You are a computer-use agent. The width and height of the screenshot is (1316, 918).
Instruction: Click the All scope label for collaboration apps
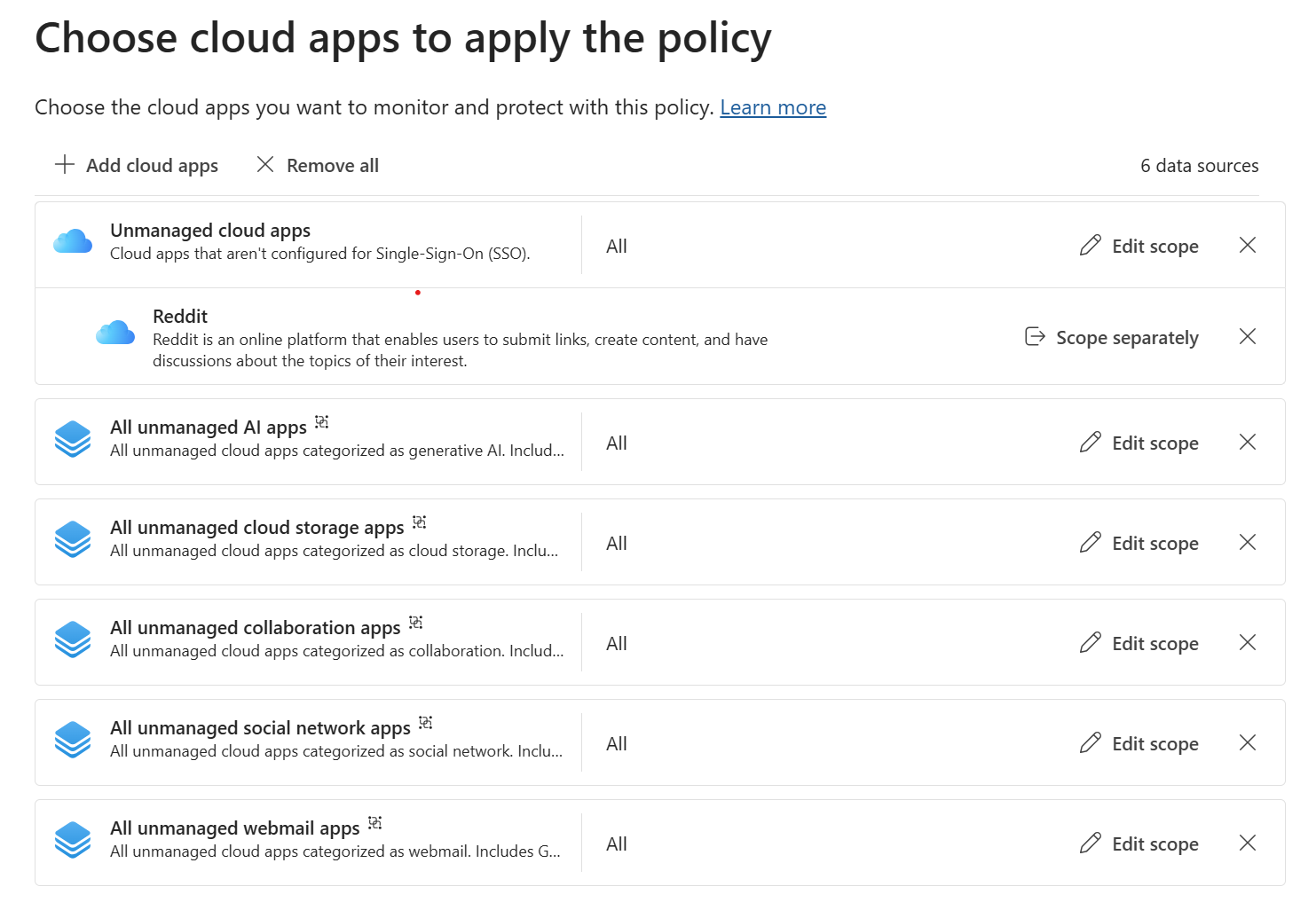pos(617,642)
